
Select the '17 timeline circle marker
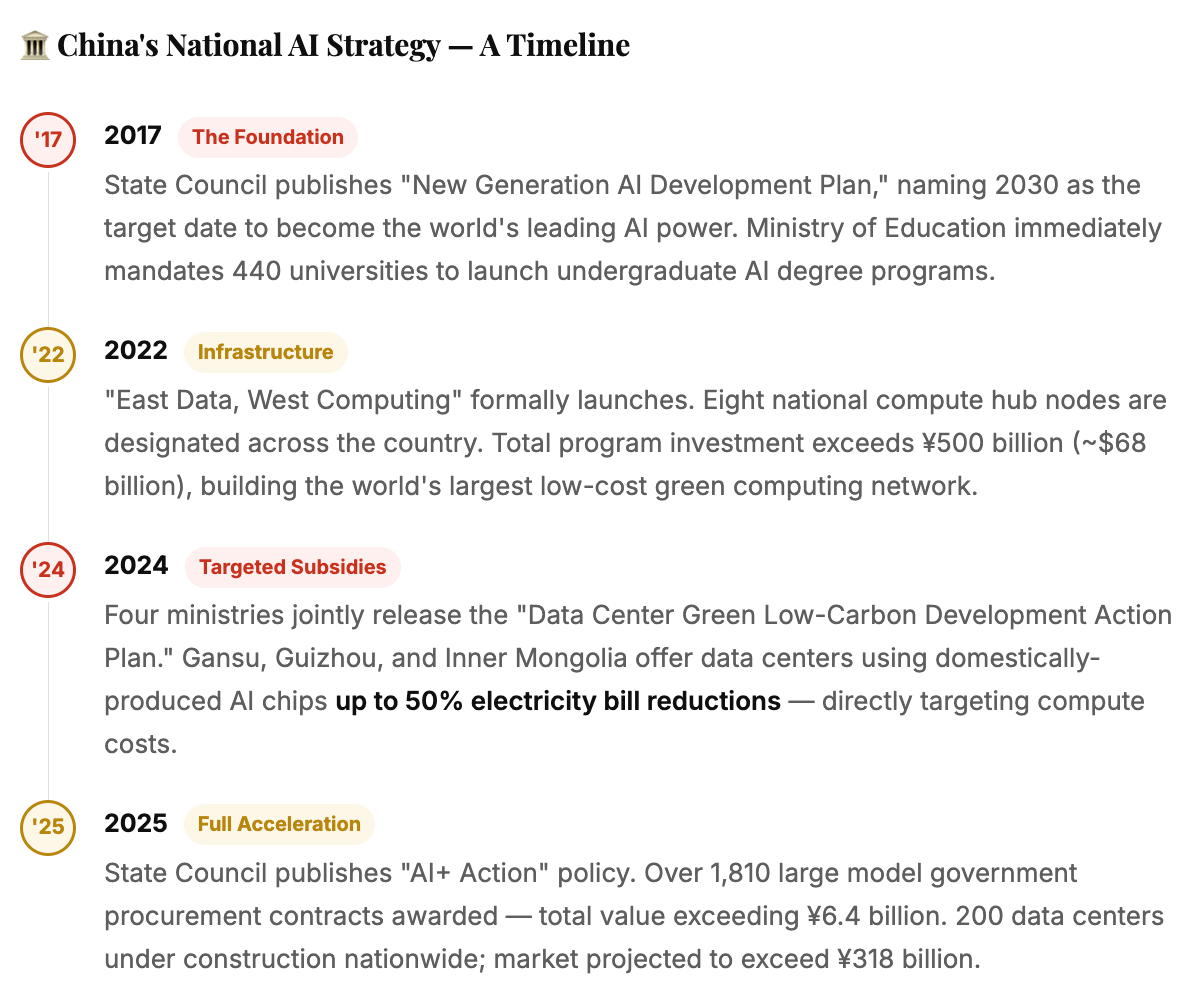pos(48,140)
